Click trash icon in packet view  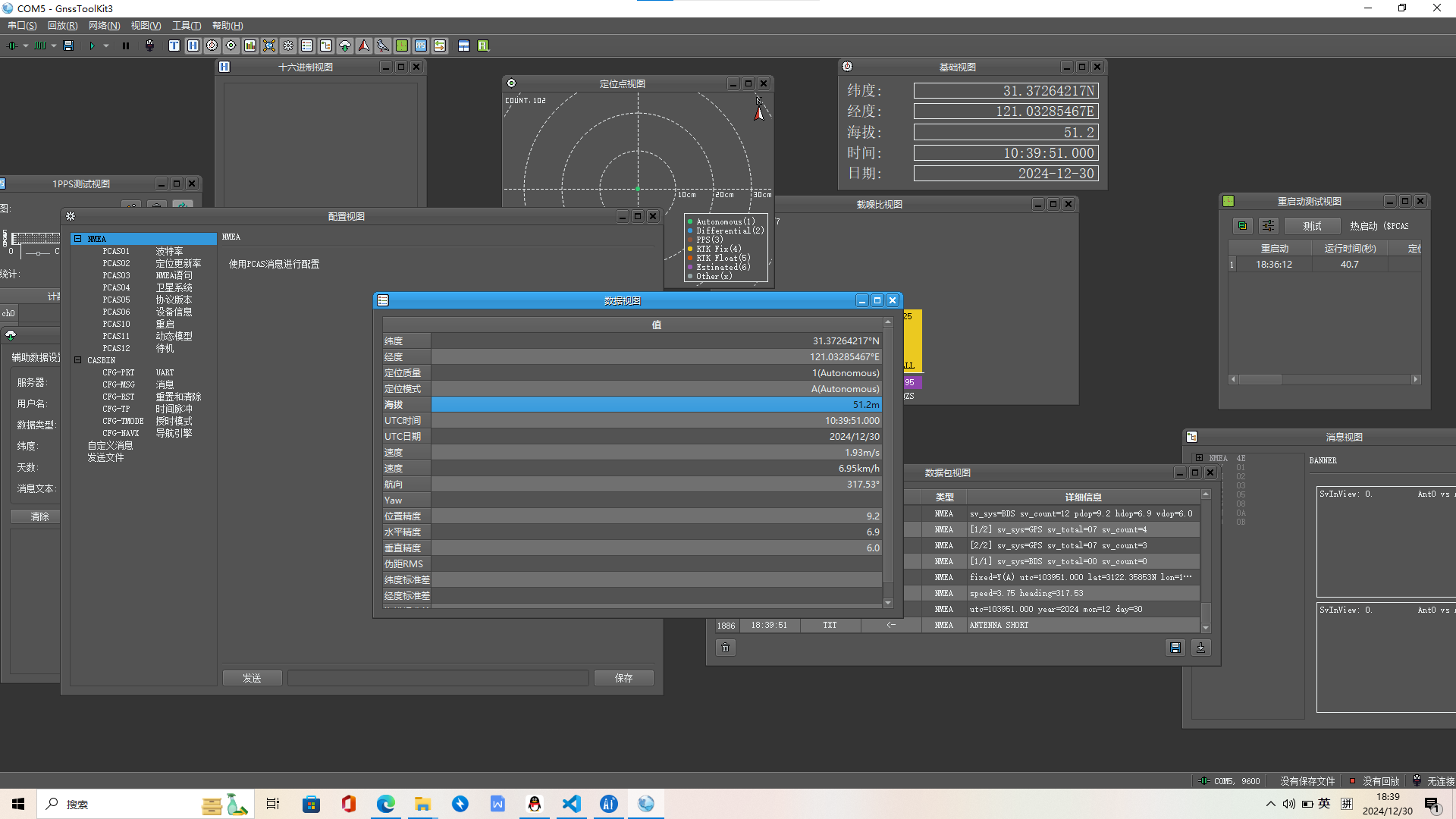(x=726, y=648)
